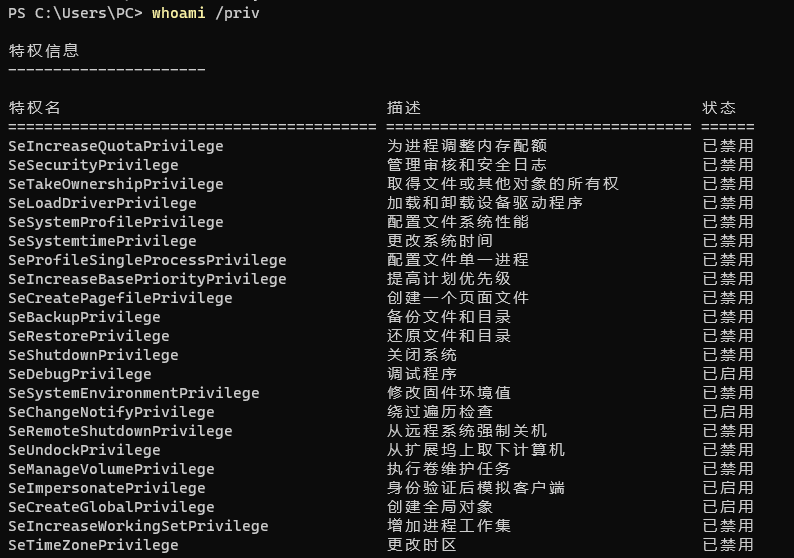Click the /priv argument in the prompt
The height and width of the screenshot is (558, 794).
point(237,13)
